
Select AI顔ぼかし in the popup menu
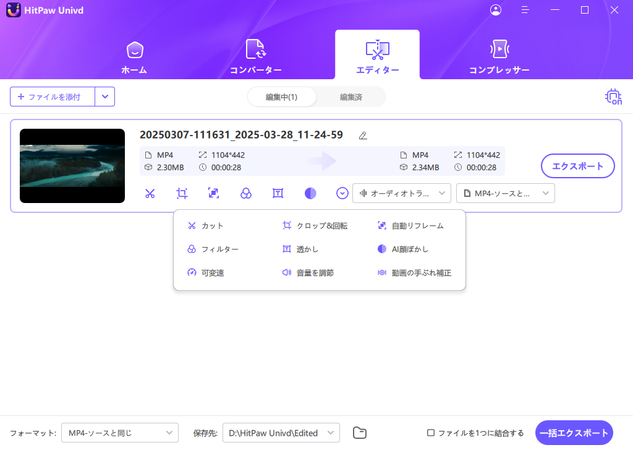click(403, 249)
